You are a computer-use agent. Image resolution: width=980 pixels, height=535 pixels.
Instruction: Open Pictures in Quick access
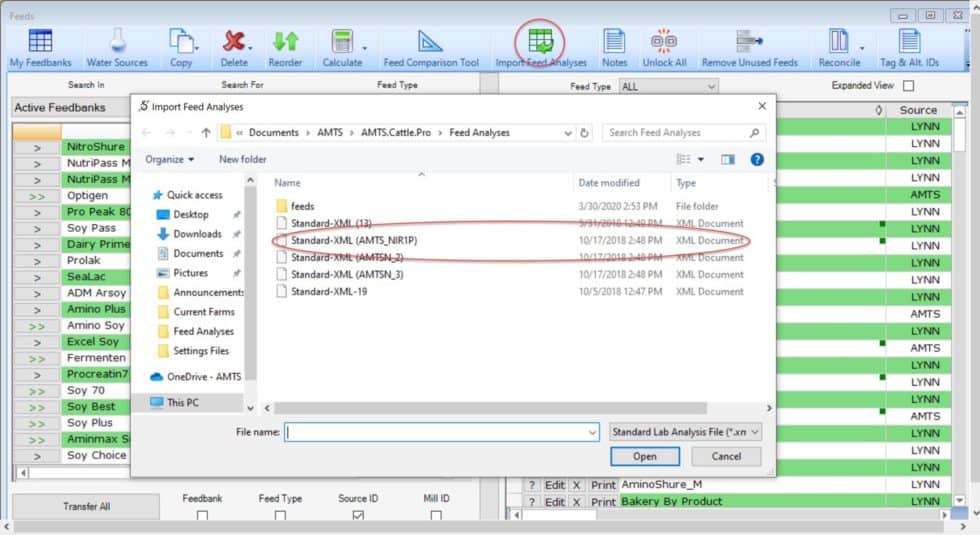182,273
